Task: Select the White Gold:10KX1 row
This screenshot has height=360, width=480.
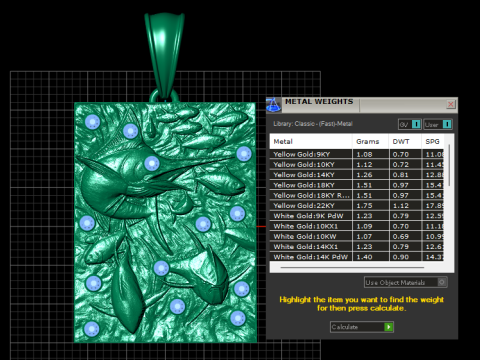Action: (x=356, y=226)
